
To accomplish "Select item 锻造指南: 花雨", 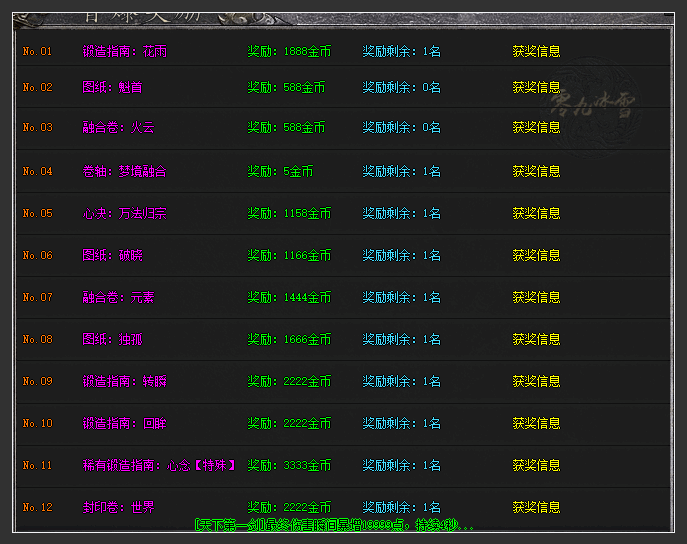I will coord(124,51).
